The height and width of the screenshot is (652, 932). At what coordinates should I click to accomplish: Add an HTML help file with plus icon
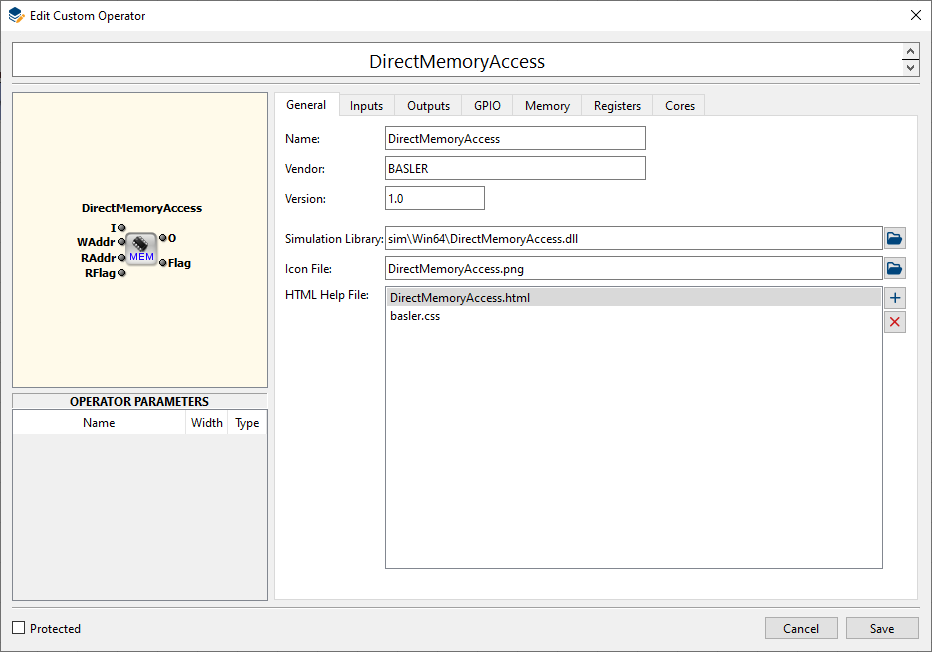pos(895,298)
